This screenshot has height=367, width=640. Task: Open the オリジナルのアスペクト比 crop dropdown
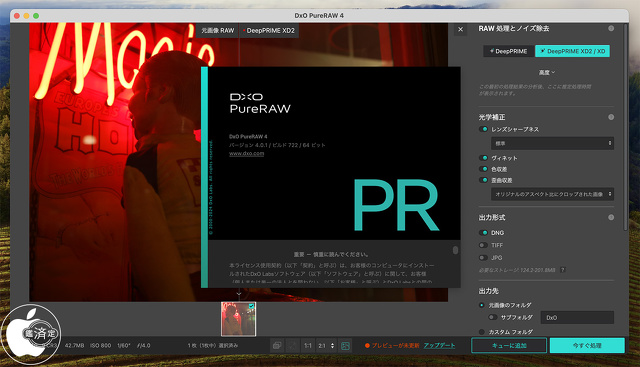point(552,194)
